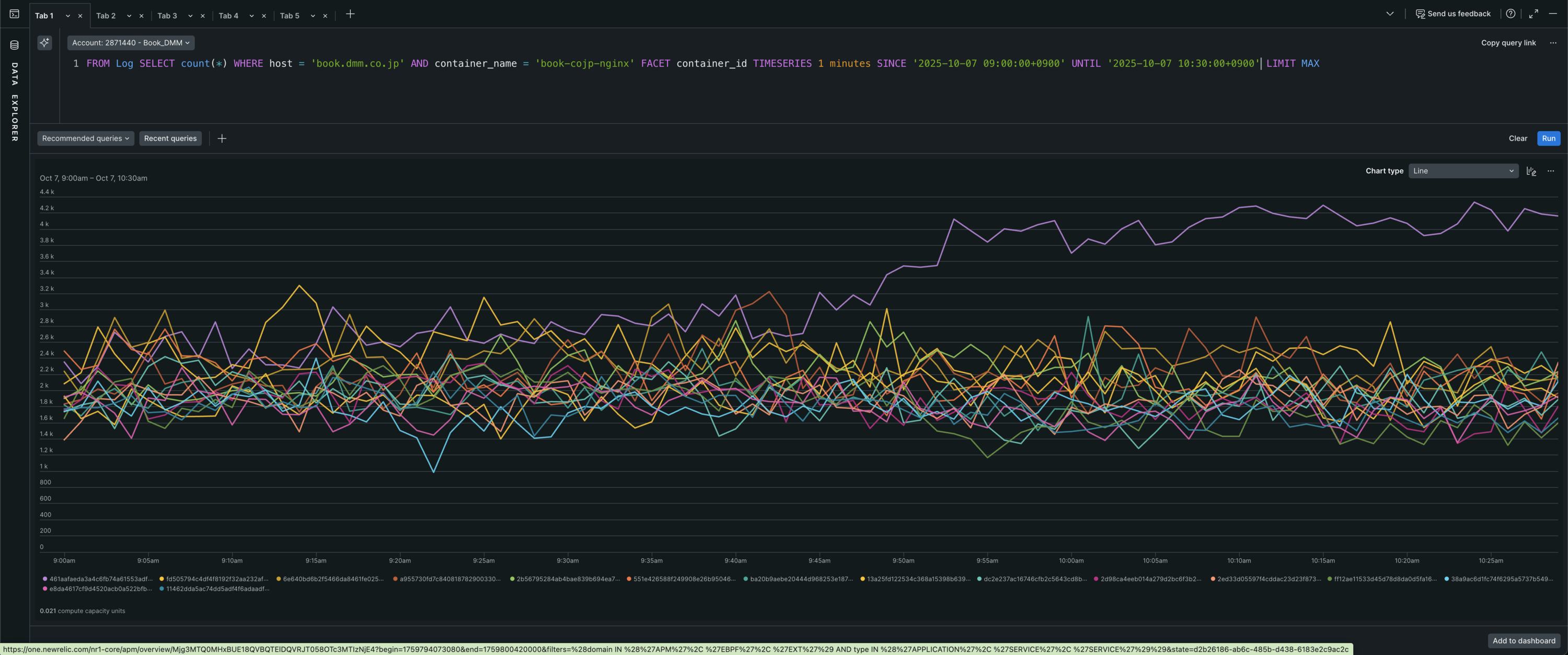
Task: Click Send us feedback
Action: click(1453, 14)
